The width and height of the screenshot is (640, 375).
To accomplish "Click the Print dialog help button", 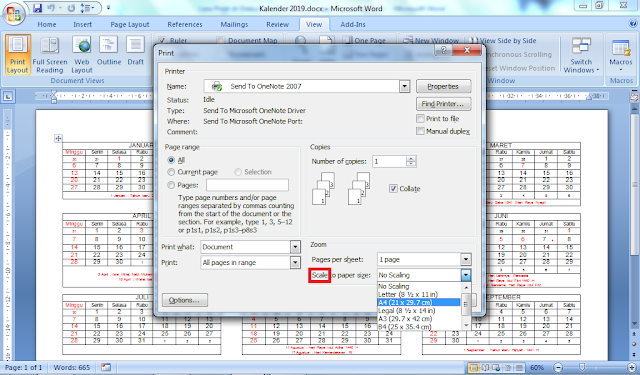I will click(443, 50).
